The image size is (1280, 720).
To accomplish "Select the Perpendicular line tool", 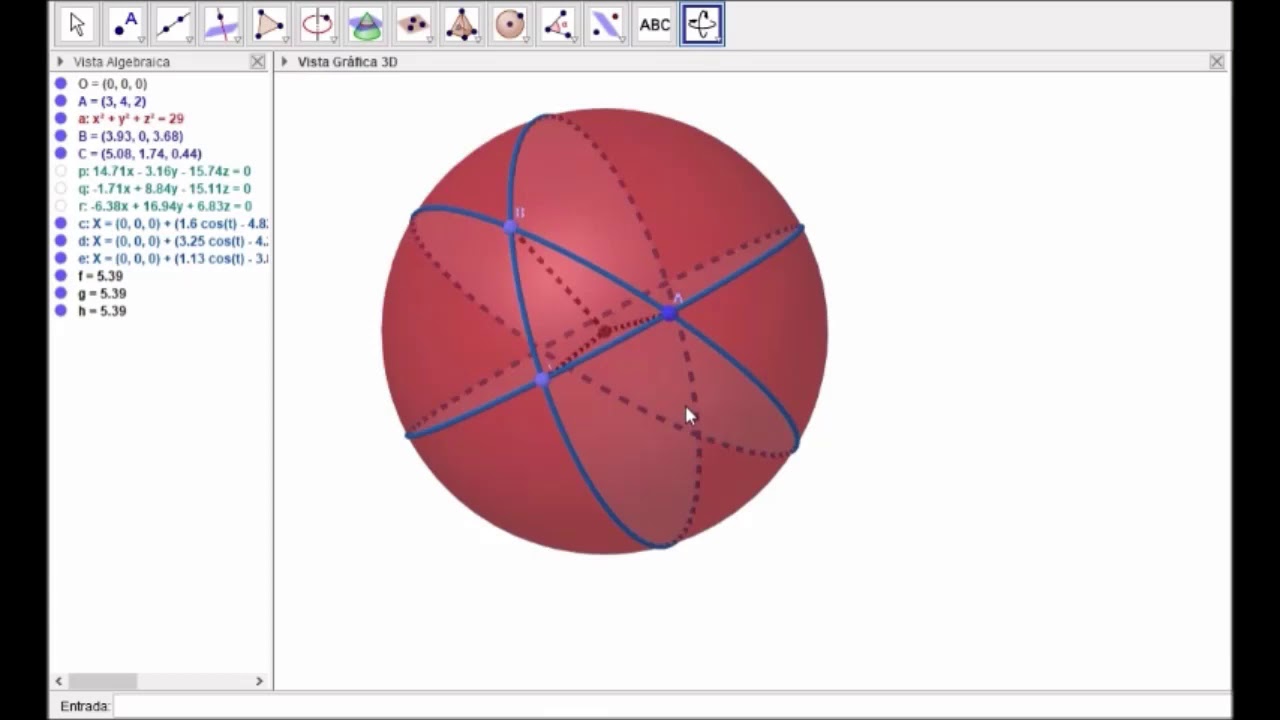I will 221,25.
